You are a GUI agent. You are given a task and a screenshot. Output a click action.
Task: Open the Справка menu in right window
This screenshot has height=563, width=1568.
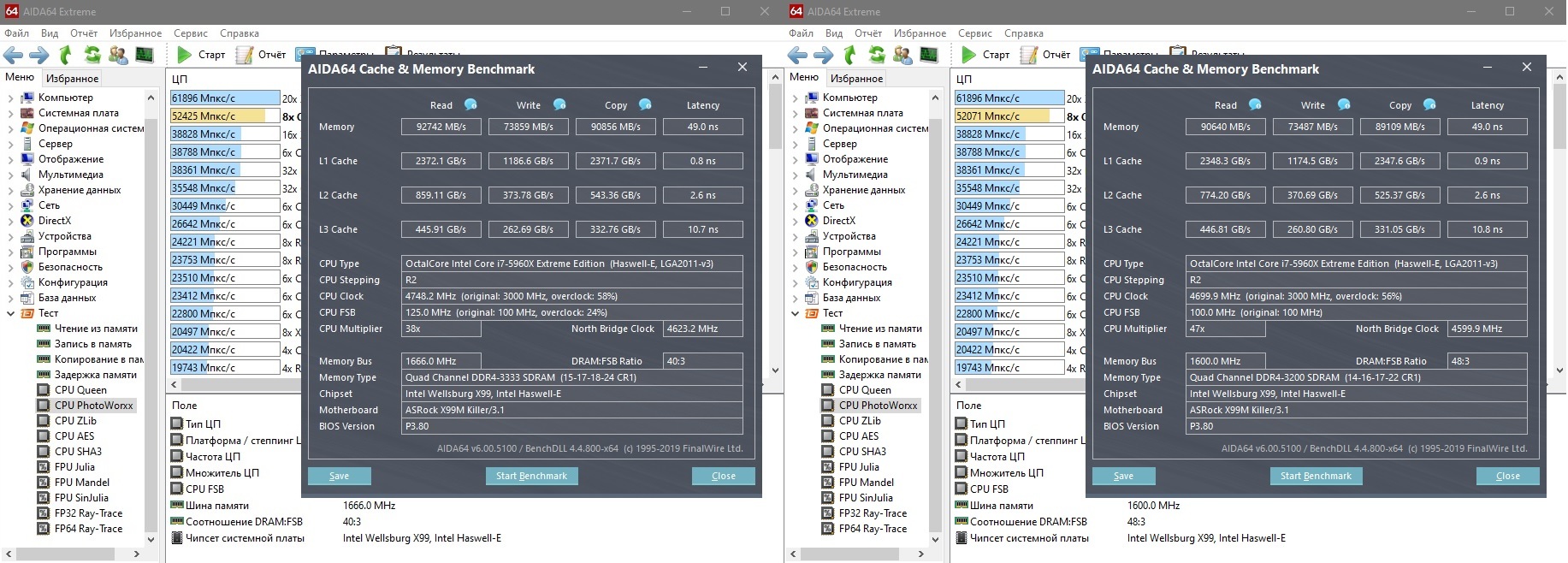(1024, 33)
